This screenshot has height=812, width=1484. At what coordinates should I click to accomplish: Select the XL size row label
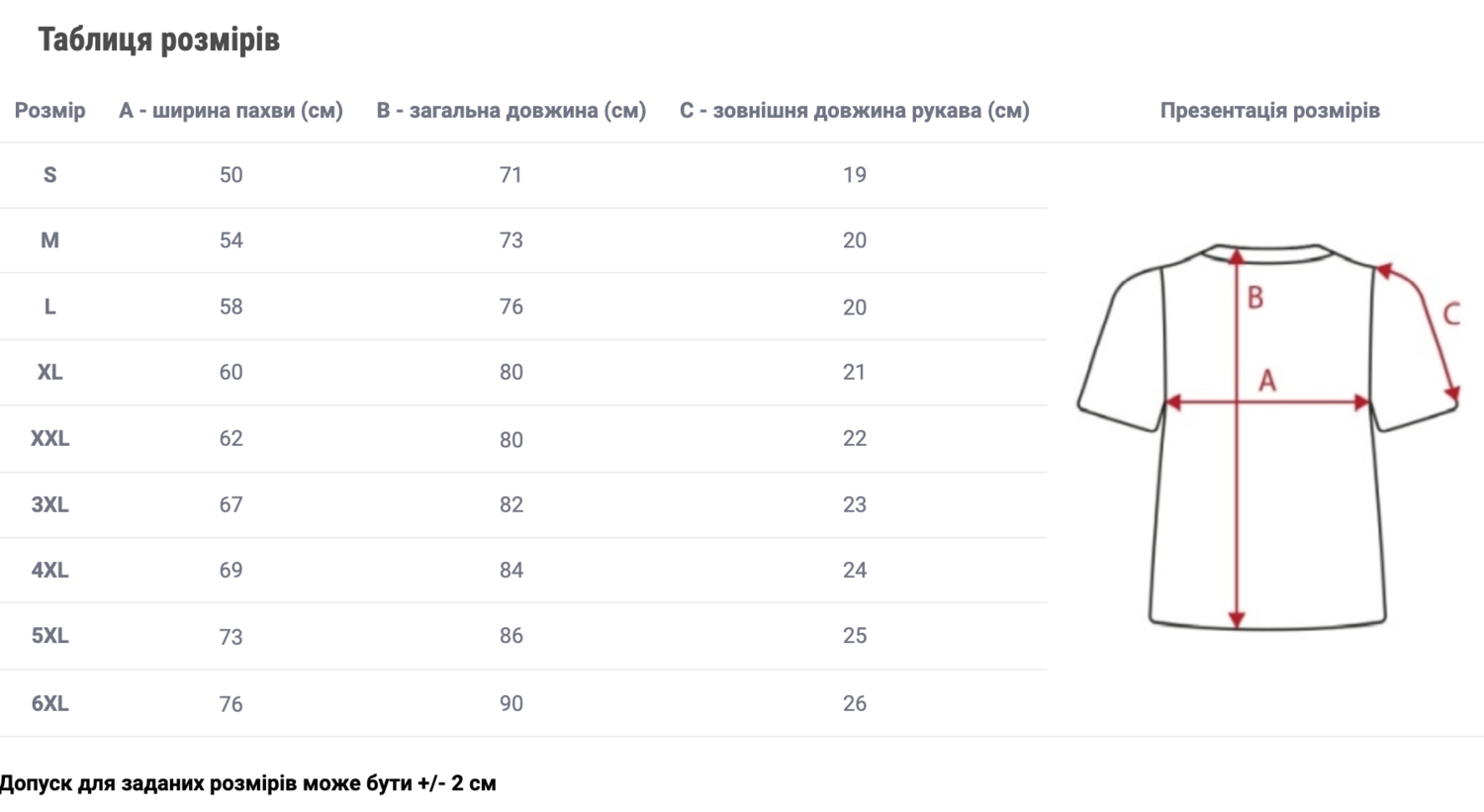(49, 372)
